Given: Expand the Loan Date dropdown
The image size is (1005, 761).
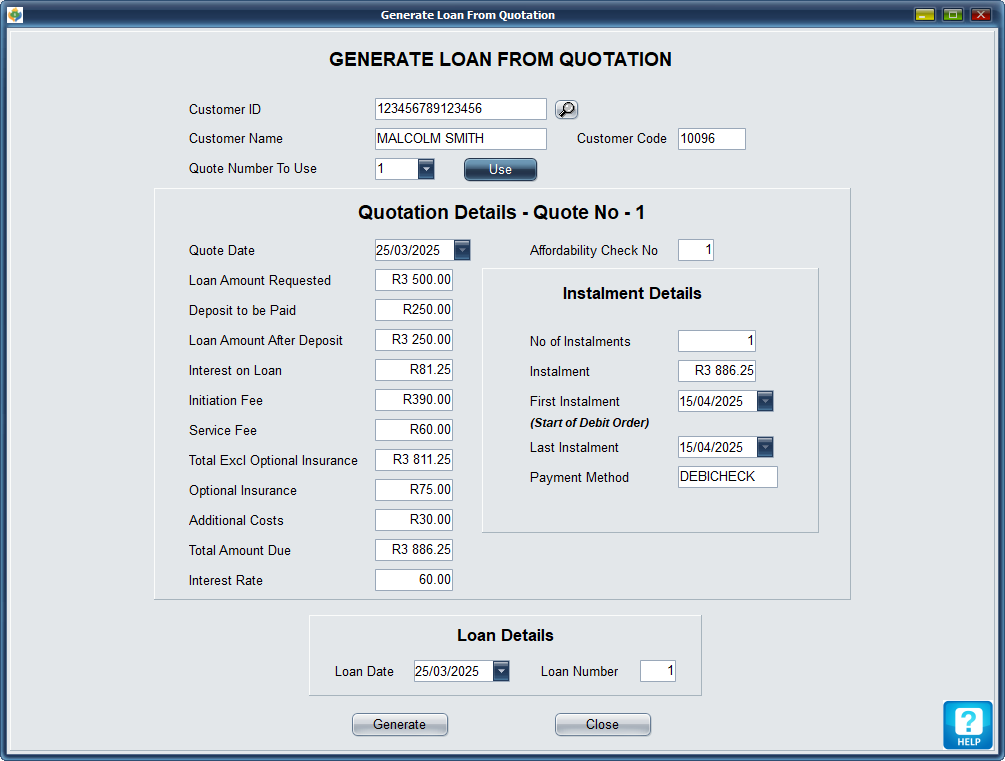Looking at the screenshot, I should click(501, 671).
